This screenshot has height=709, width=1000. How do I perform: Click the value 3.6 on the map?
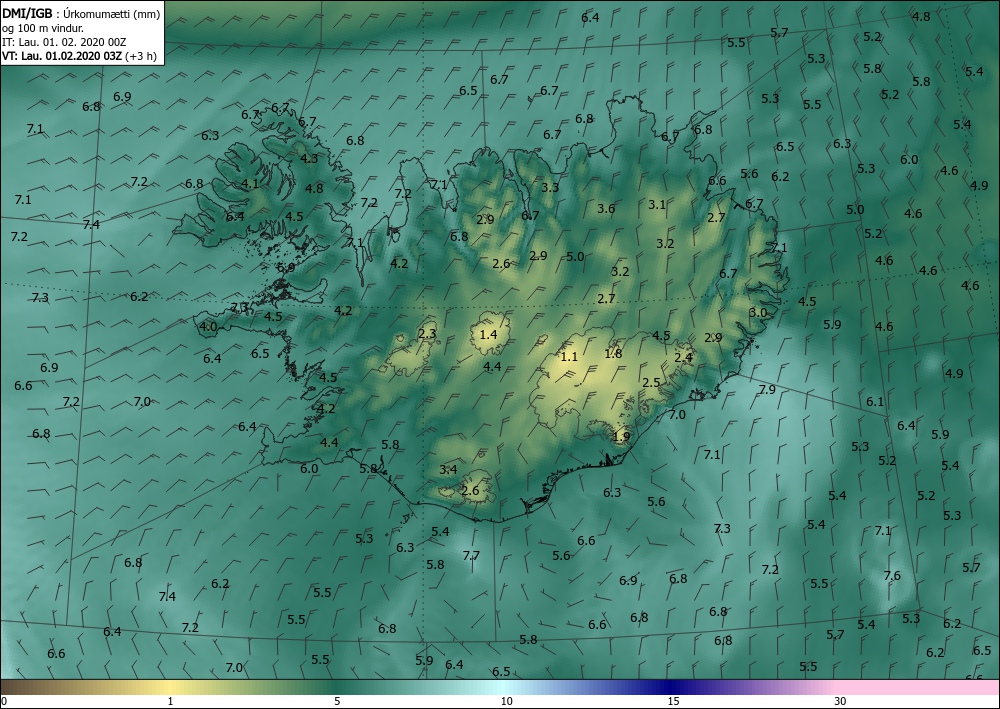[607, 208]
